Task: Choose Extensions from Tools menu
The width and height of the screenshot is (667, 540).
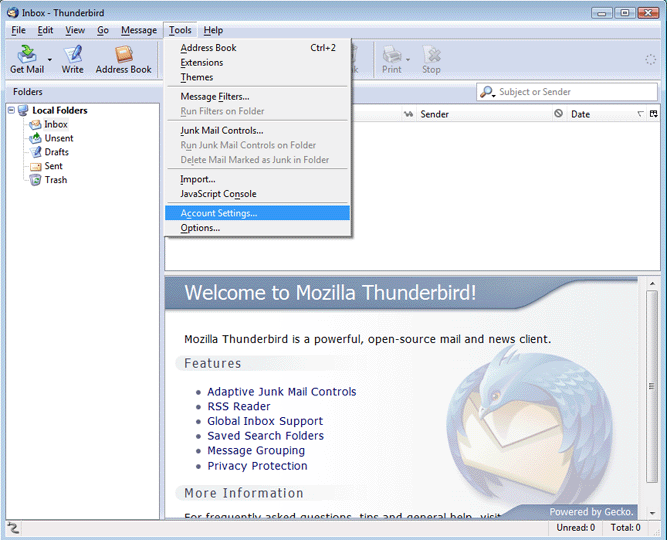Action: tap(257, 63)
